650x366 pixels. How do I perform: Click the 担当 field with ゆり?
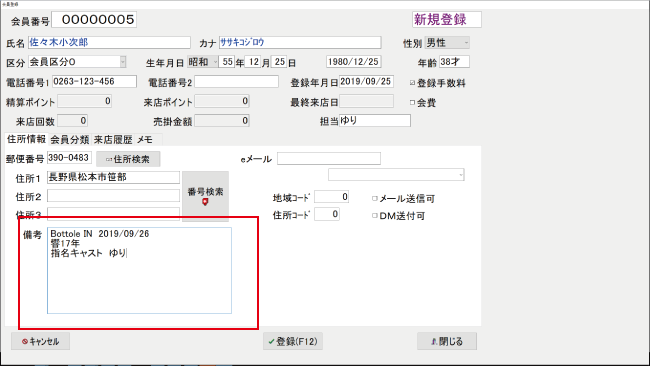[375, 121]
